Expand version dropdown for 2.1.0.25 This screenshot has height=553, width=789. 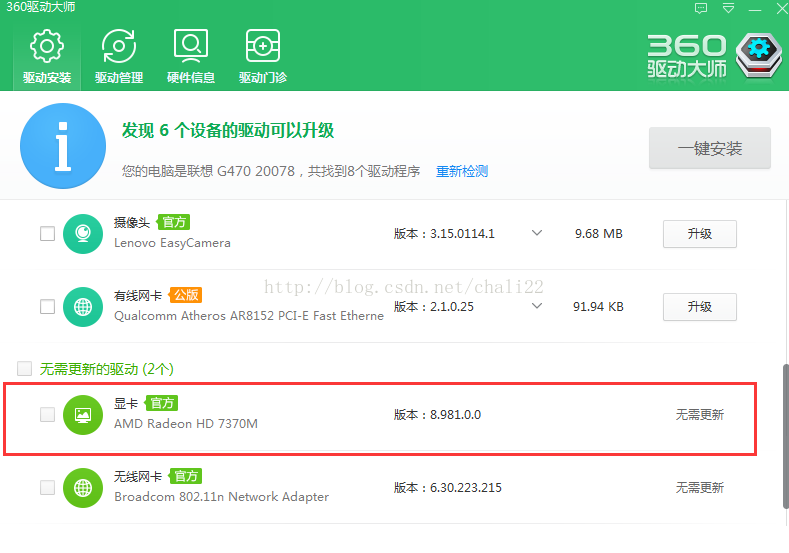(537, 306)
